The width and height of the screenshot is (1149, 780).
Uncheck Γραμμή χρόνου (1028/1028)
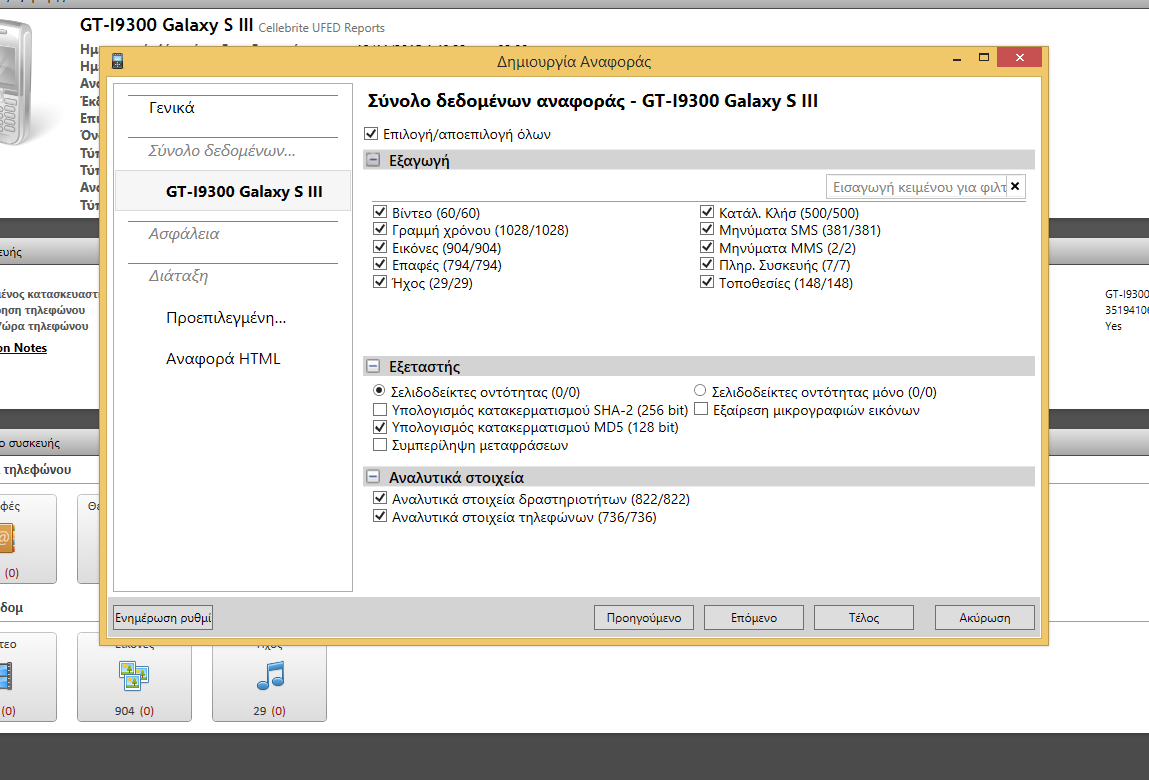[x=380, y=229]
